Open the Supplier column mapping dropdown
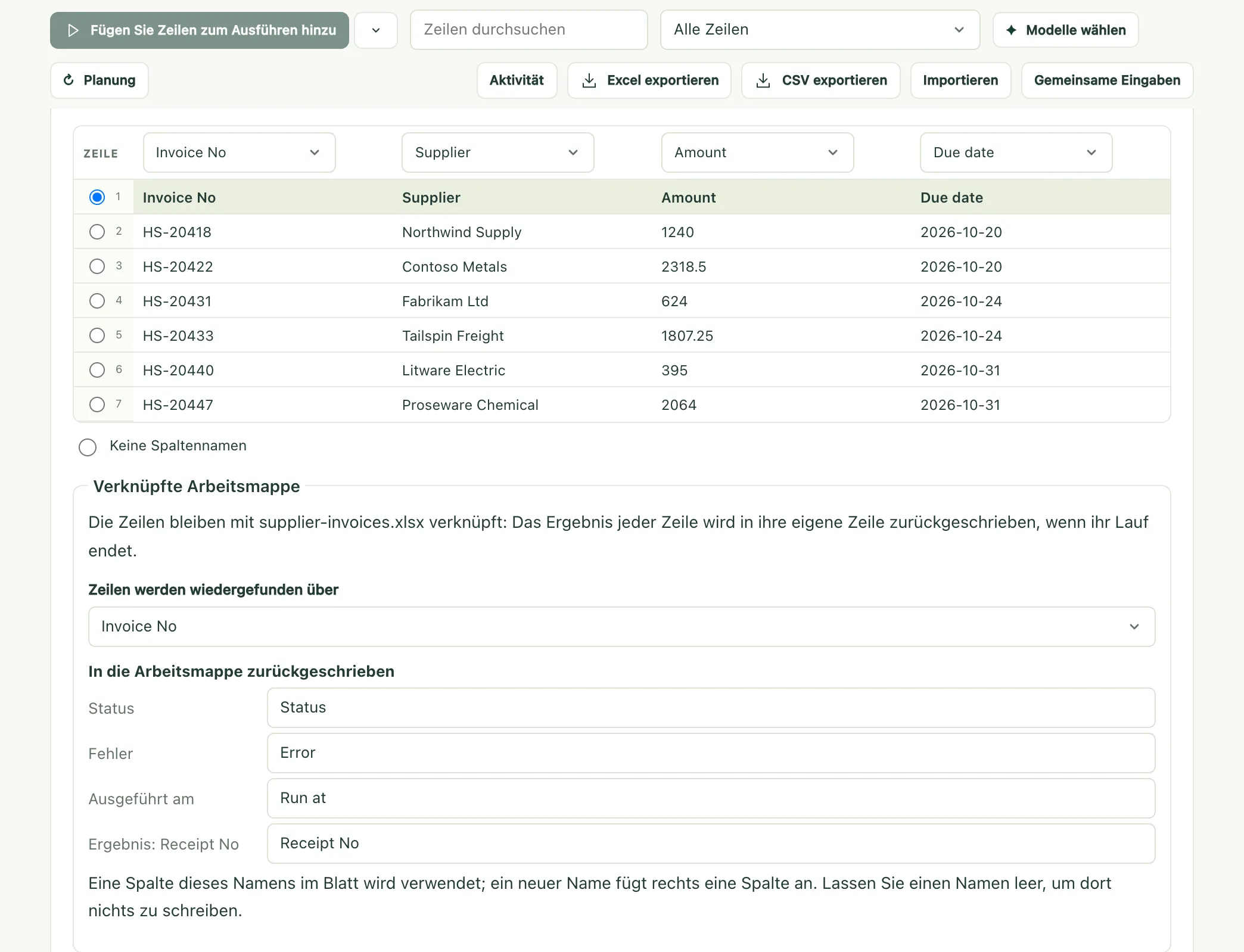1244x952 pixels. (x=498, y=153)
